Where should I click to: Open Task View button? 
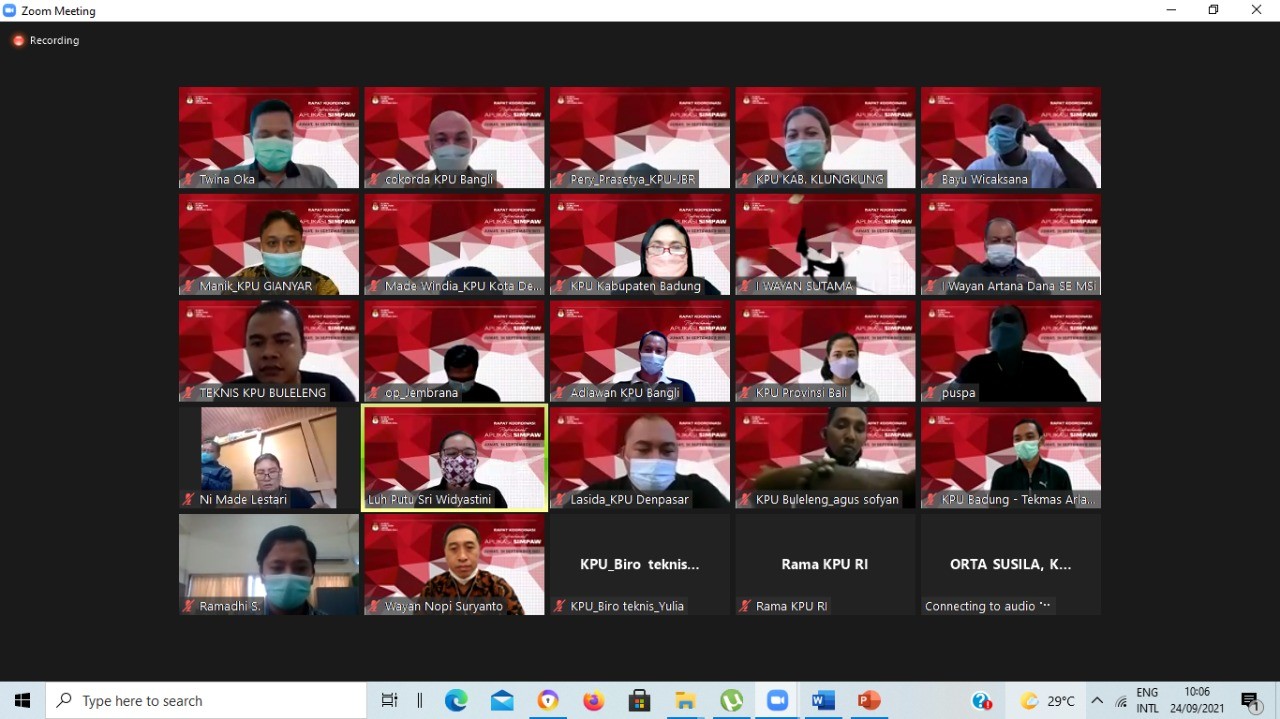click(x=389, y=701)
